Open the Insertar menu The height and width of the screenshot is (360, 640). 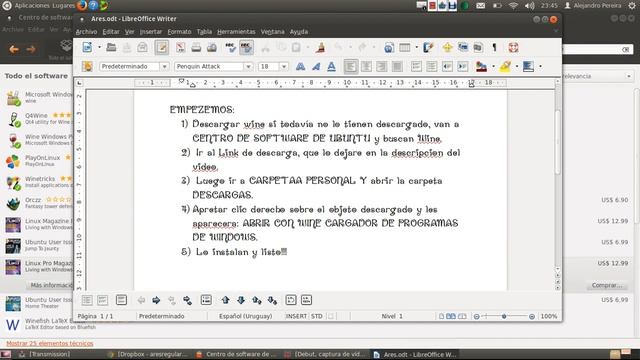pyautogui.click(x=151, y=31)
